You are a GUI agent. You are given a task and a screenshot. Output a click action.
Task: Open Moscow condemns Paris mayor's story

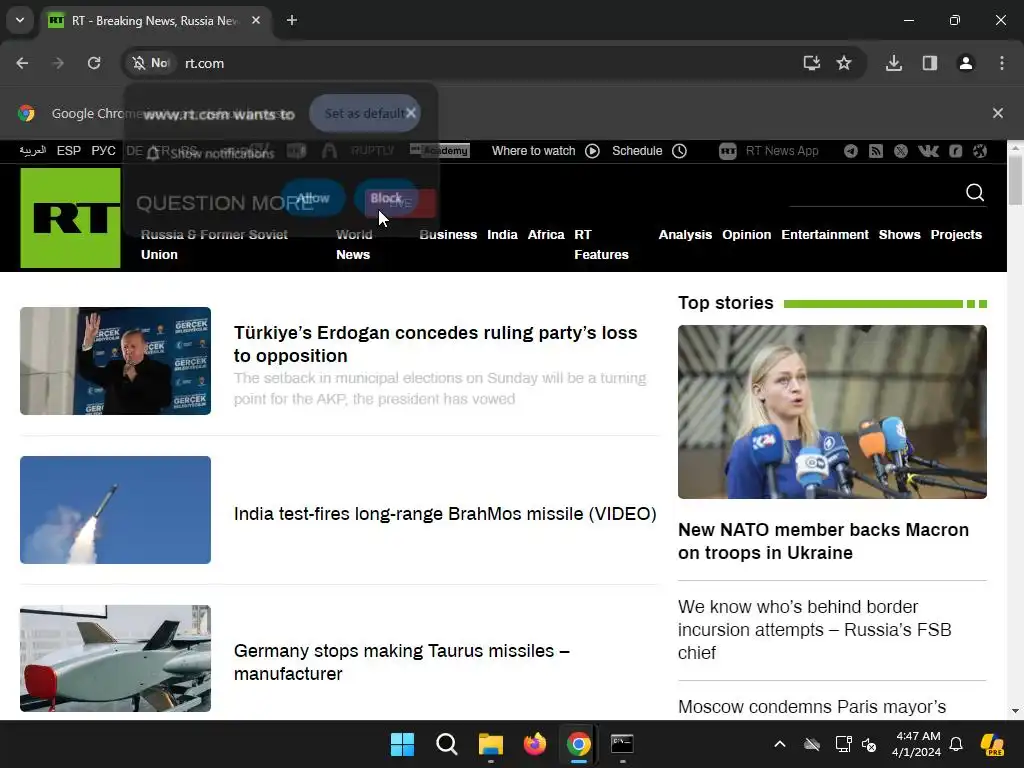812,707
